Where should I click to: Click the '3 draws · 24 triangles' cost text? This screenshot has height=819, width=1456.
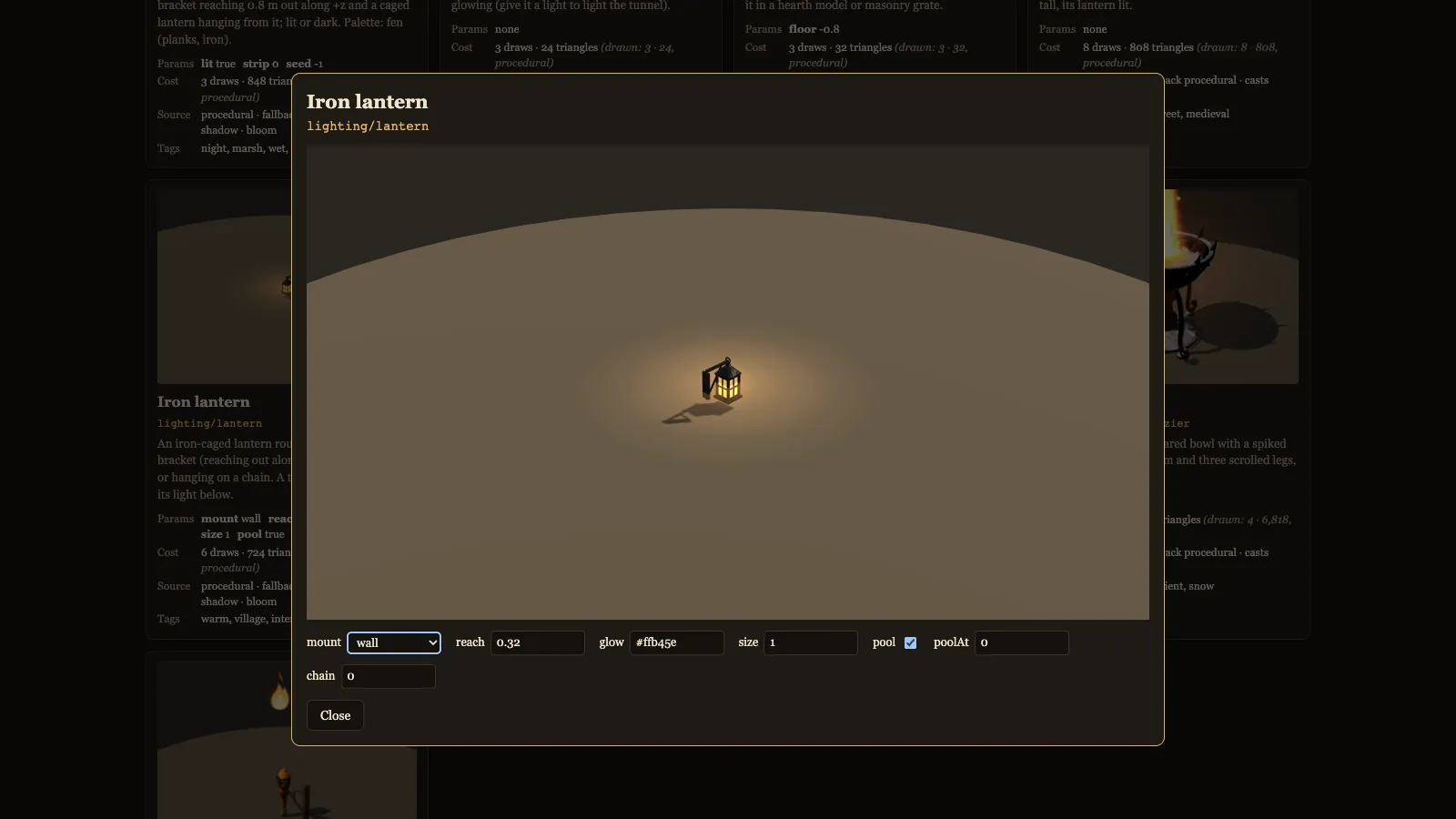(547, 47)
